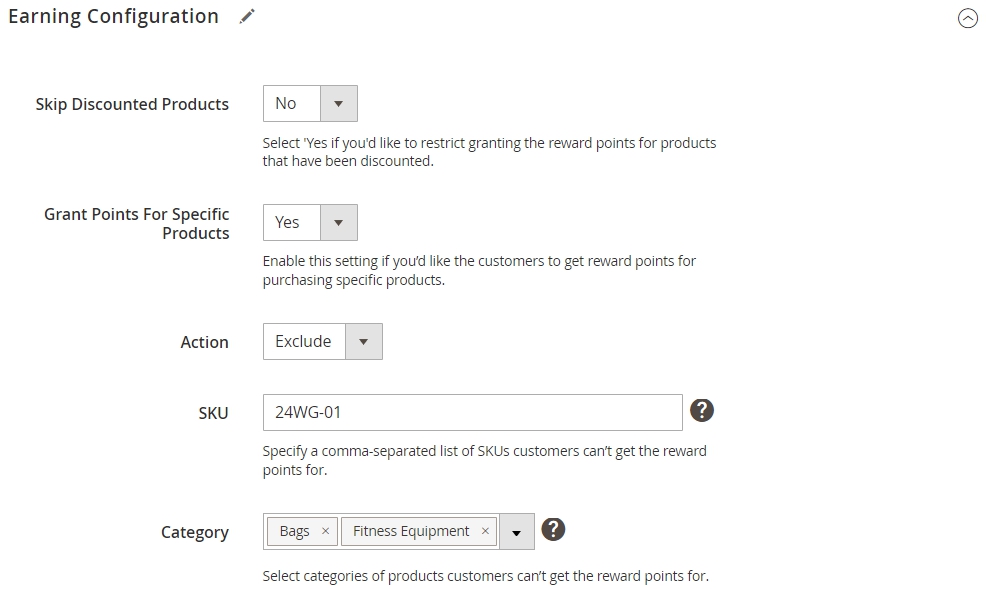The image size is (986, 589).
Task: Open the Action dropdown showing Exclude
Action: [x=323, y=341]
